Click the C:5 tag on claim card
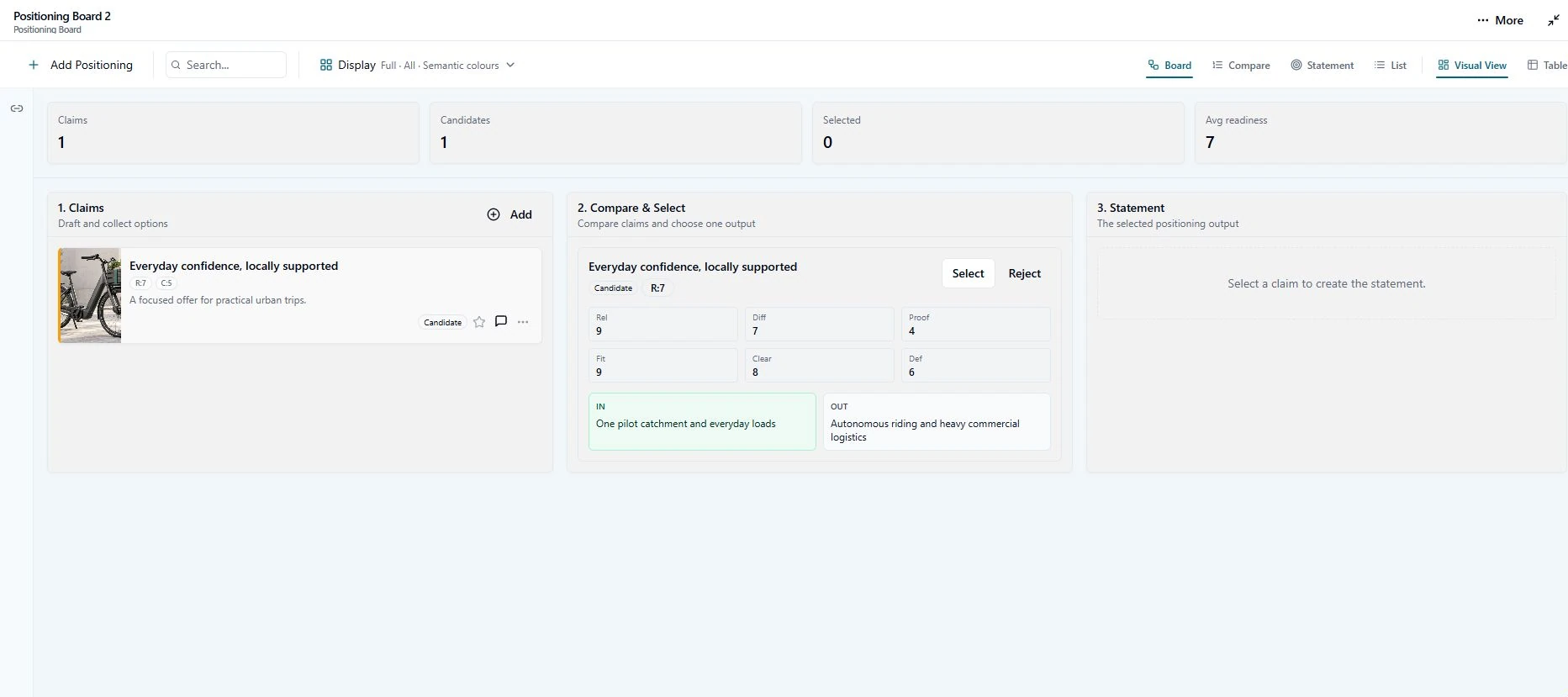Image resolution: width=1568 pixels, height=697 pixels. 166,283
